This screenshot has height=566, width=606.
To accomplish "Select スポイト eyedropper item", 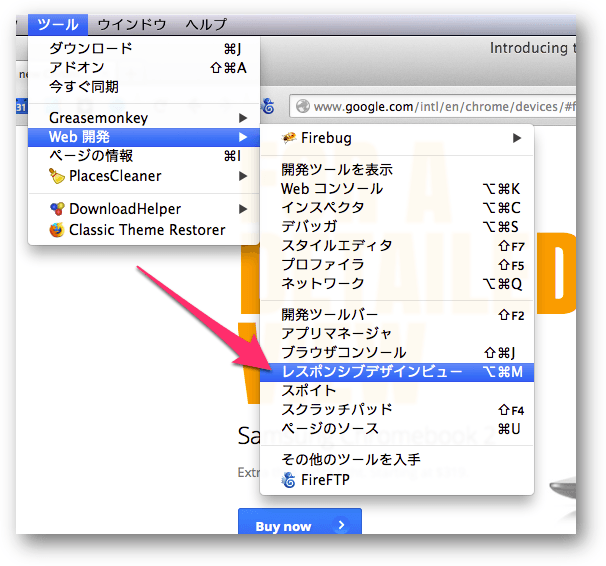I will [x=397, y=391].
